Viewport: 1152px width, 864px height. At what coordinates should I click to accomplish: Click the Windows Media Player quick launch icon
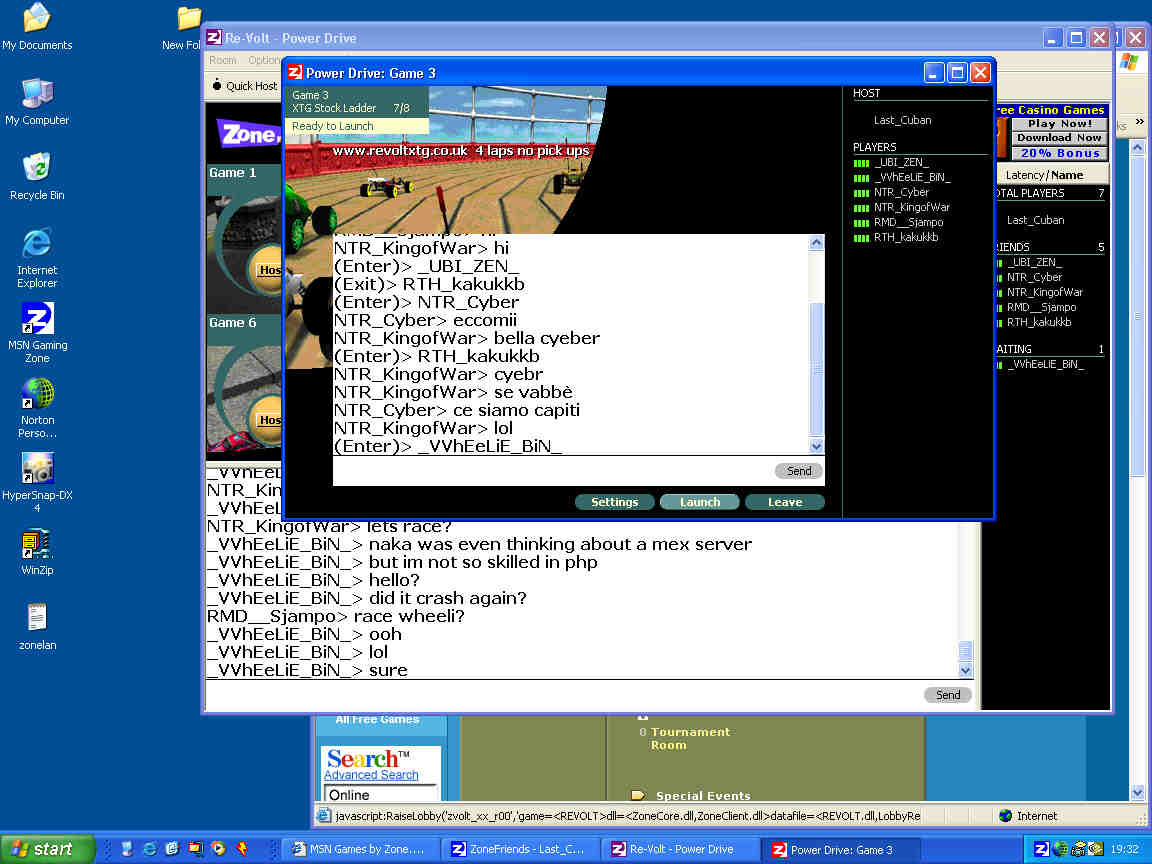point(217,849)
